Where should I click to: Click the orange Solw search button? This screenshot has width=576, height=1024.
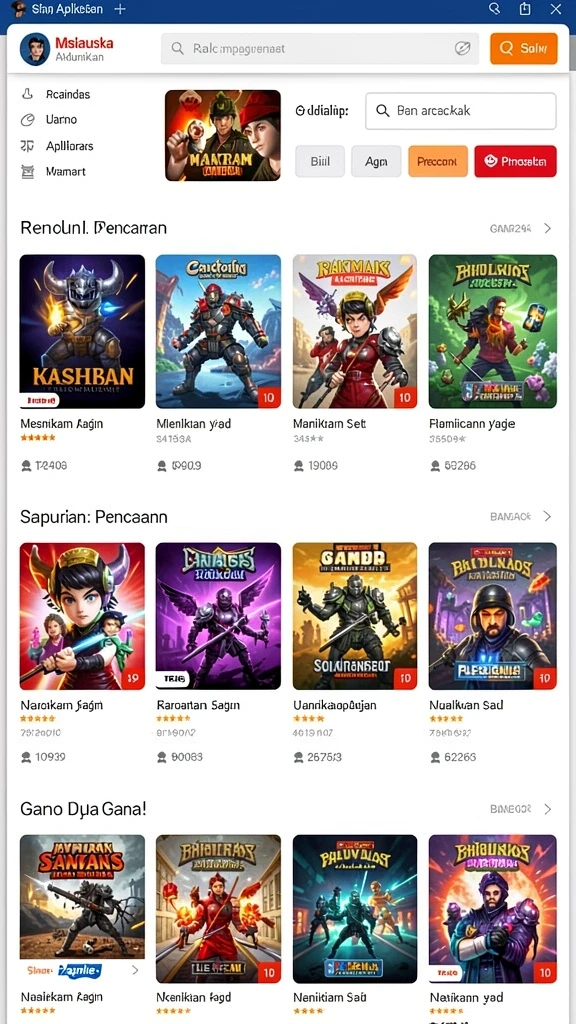(524, 48)
